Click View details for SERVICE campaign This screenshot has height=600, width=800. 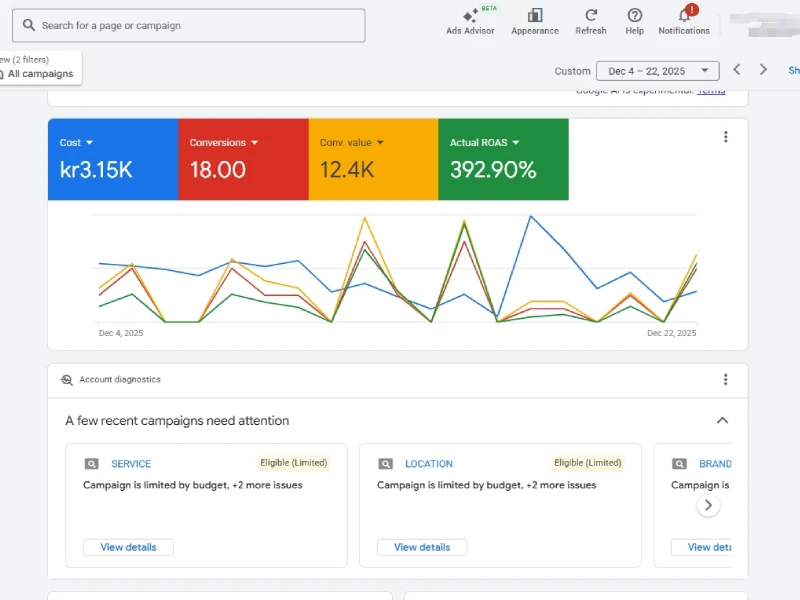[x=128, y=547]
